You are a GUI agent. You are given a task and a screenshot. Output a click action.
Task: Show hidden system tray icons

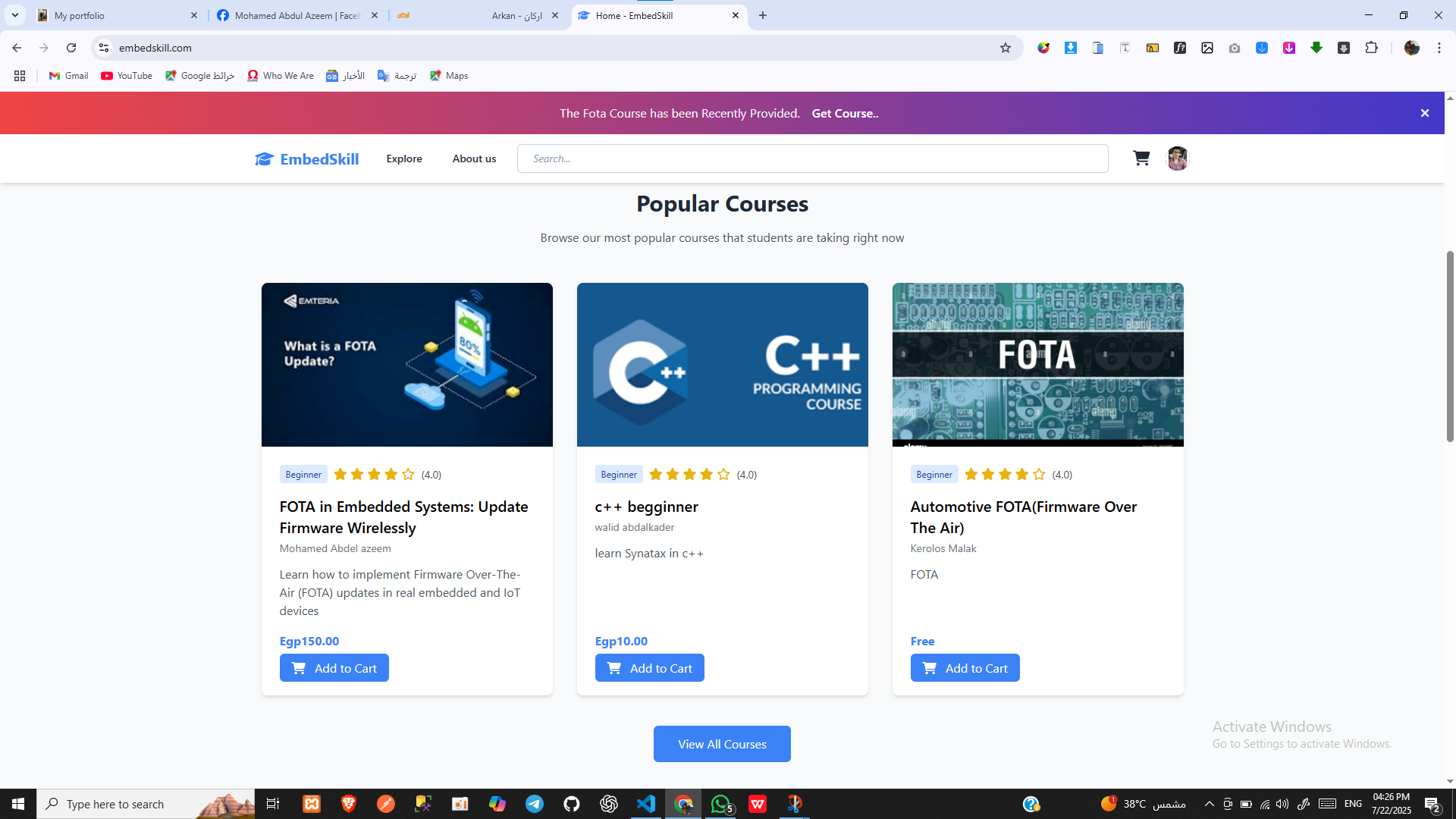(1209, 804)
